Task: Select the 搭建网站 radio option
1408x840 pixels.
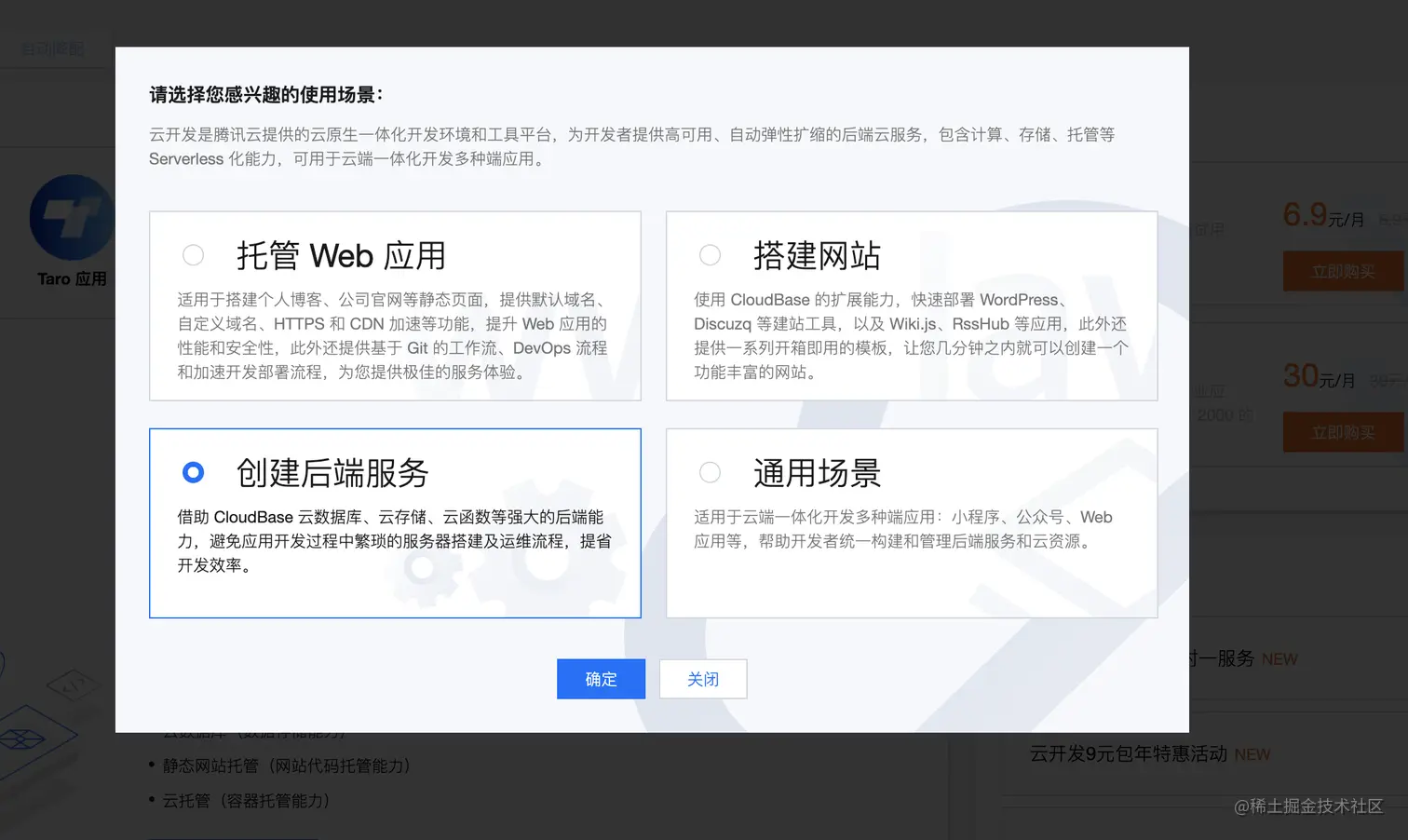Action: click(710, 254)
